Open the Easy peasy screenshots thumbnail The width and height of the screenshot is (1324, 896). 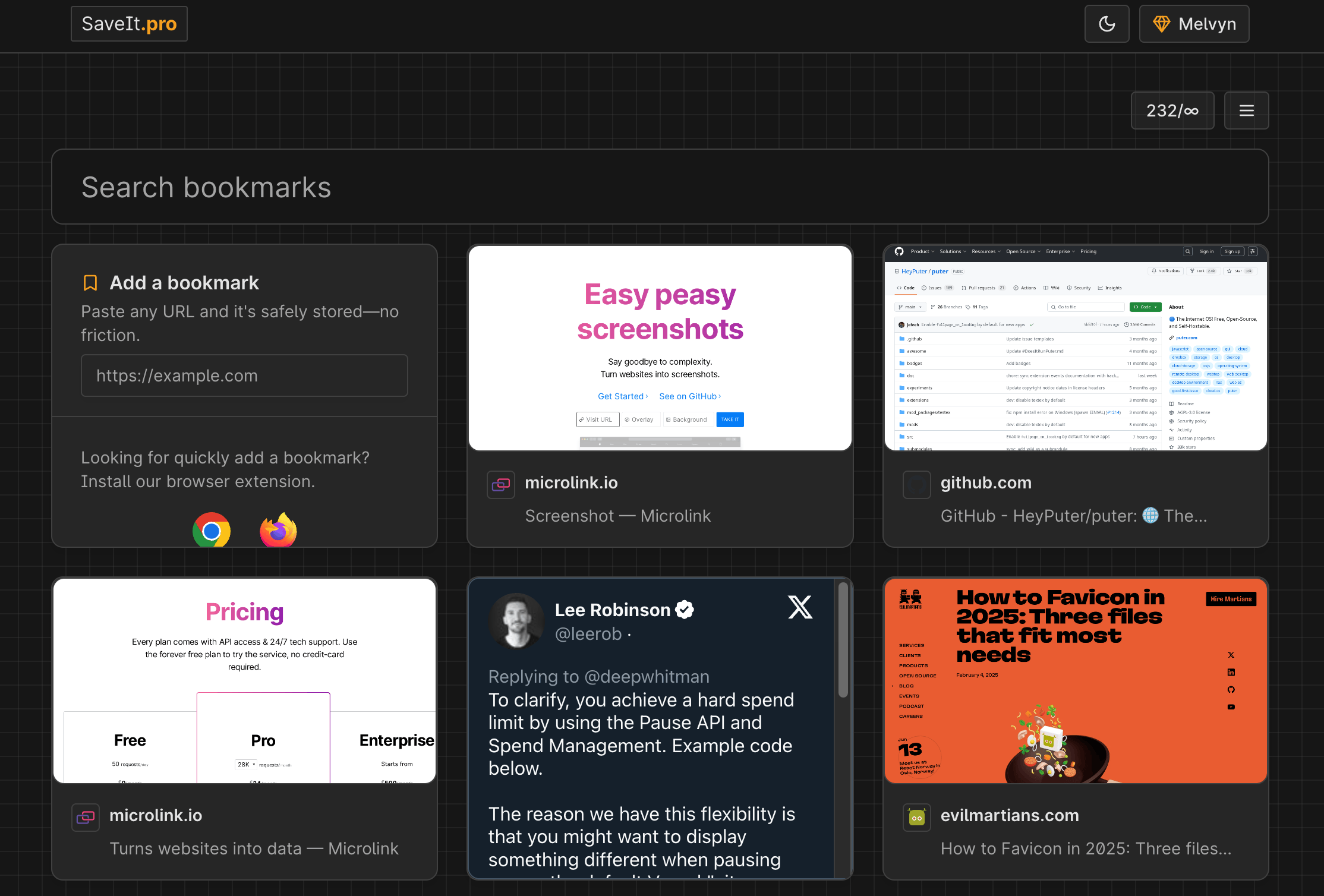(660, 348)
